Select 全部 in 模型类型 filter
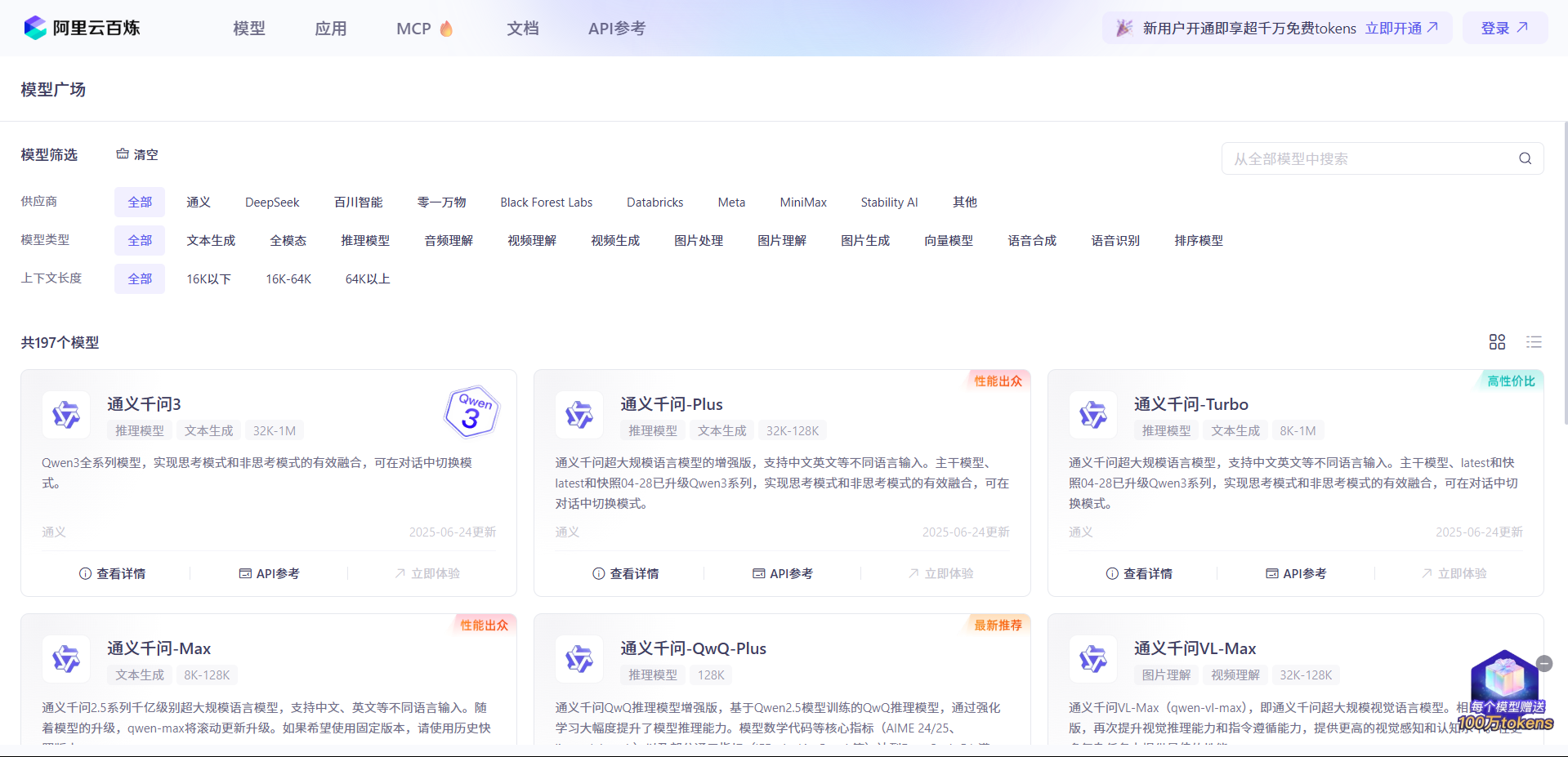Image resolution: width=1568 pixels, height=757 pixels. click(x=140, y=240)
